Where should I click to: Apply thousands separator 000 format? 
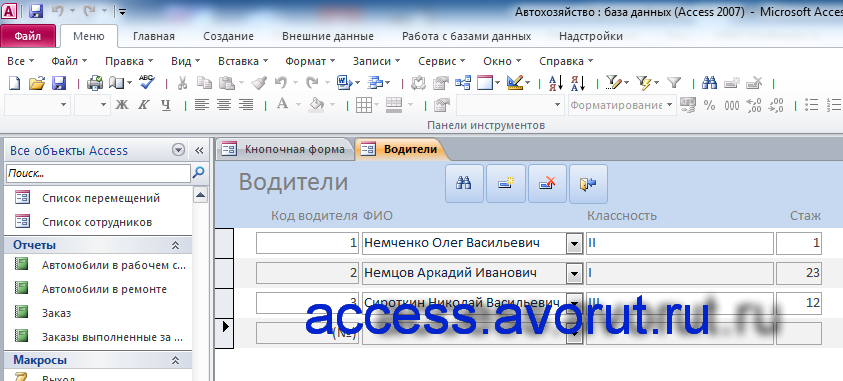pyautogui.click(x=732, y=105)
